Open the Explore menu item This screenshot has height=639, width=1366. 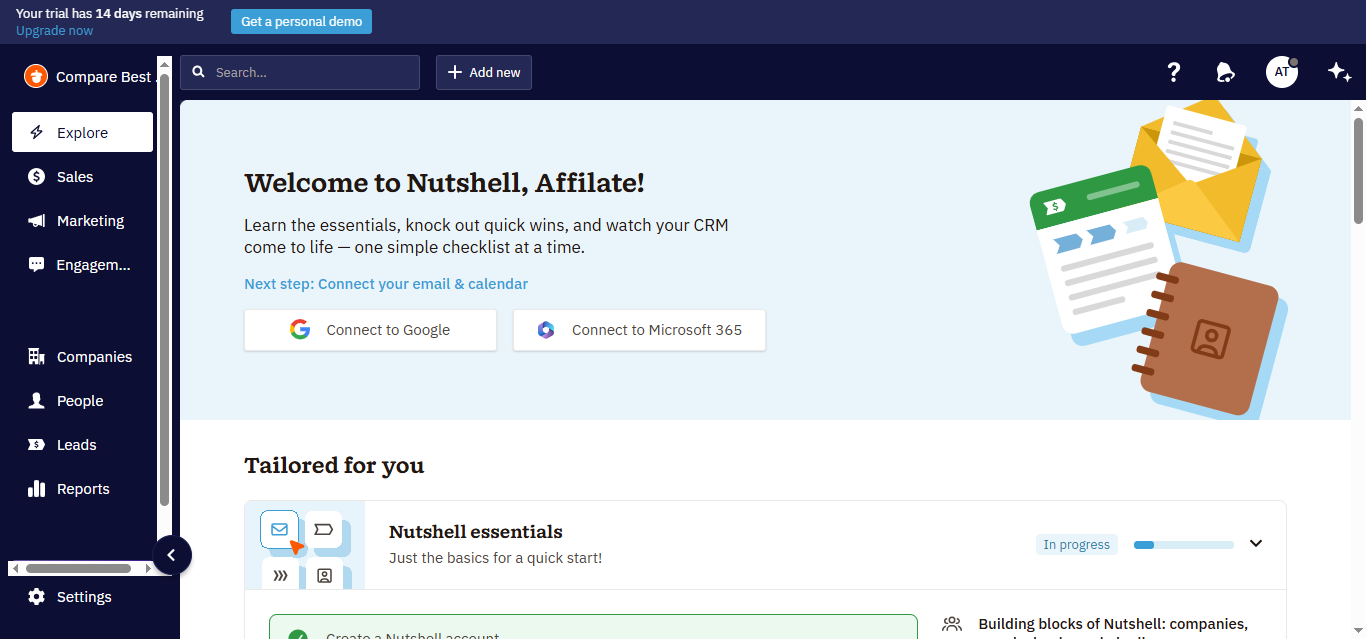[82, 132]
